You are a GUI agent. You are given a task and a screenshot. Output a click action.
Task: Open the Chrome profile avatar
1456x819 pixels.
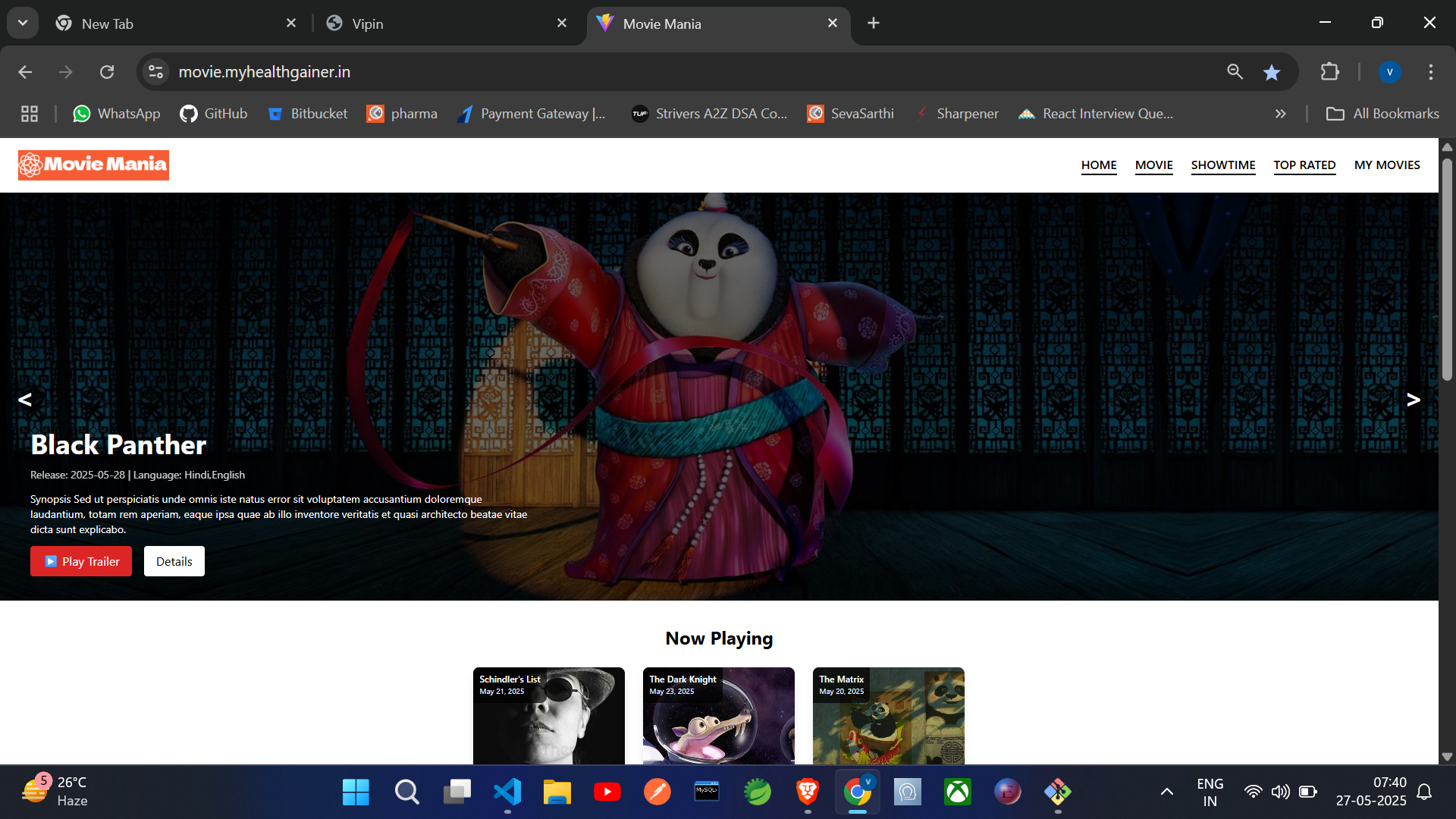[x=1389, y=72]
